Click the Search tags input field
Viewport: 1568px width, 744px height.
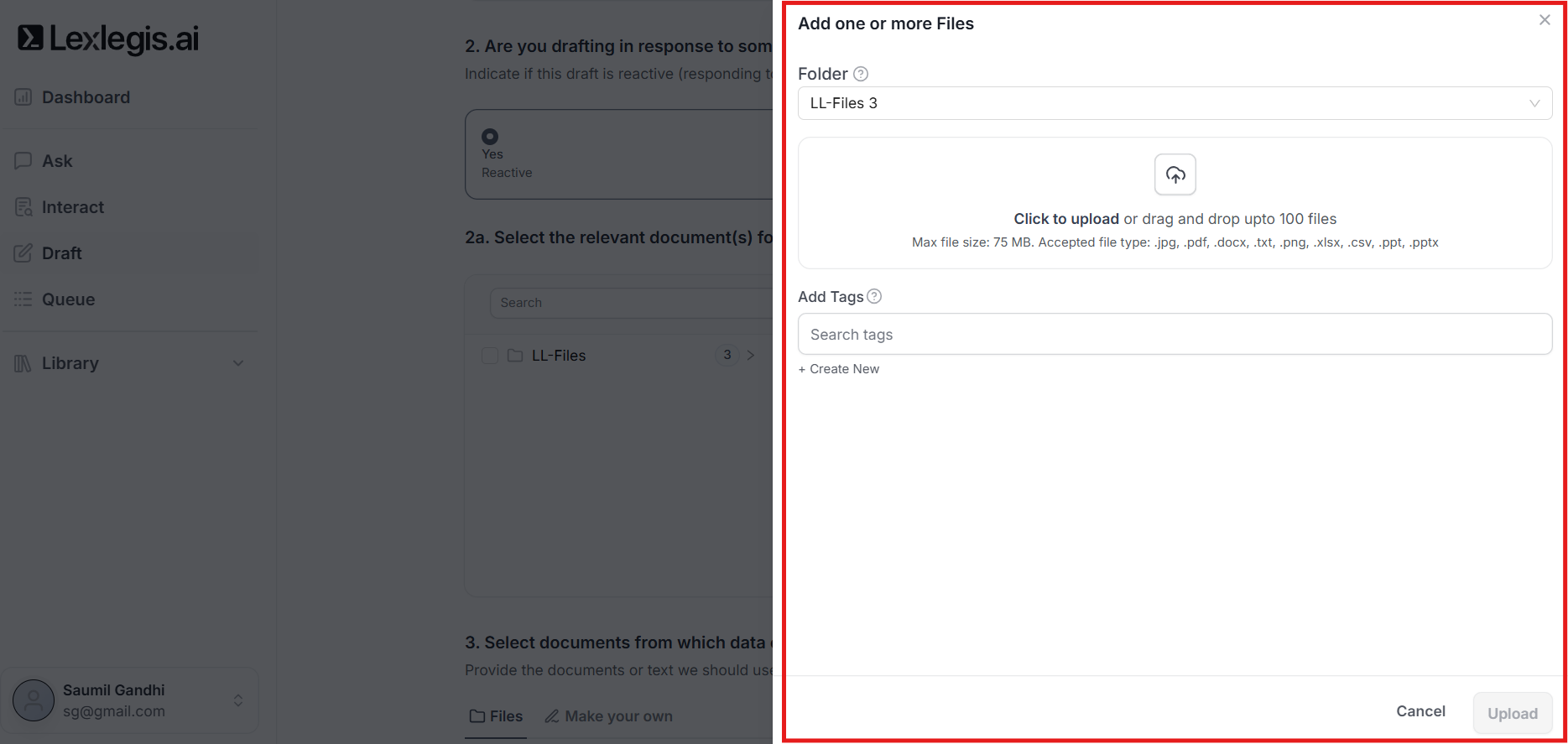click(1175, 335)
